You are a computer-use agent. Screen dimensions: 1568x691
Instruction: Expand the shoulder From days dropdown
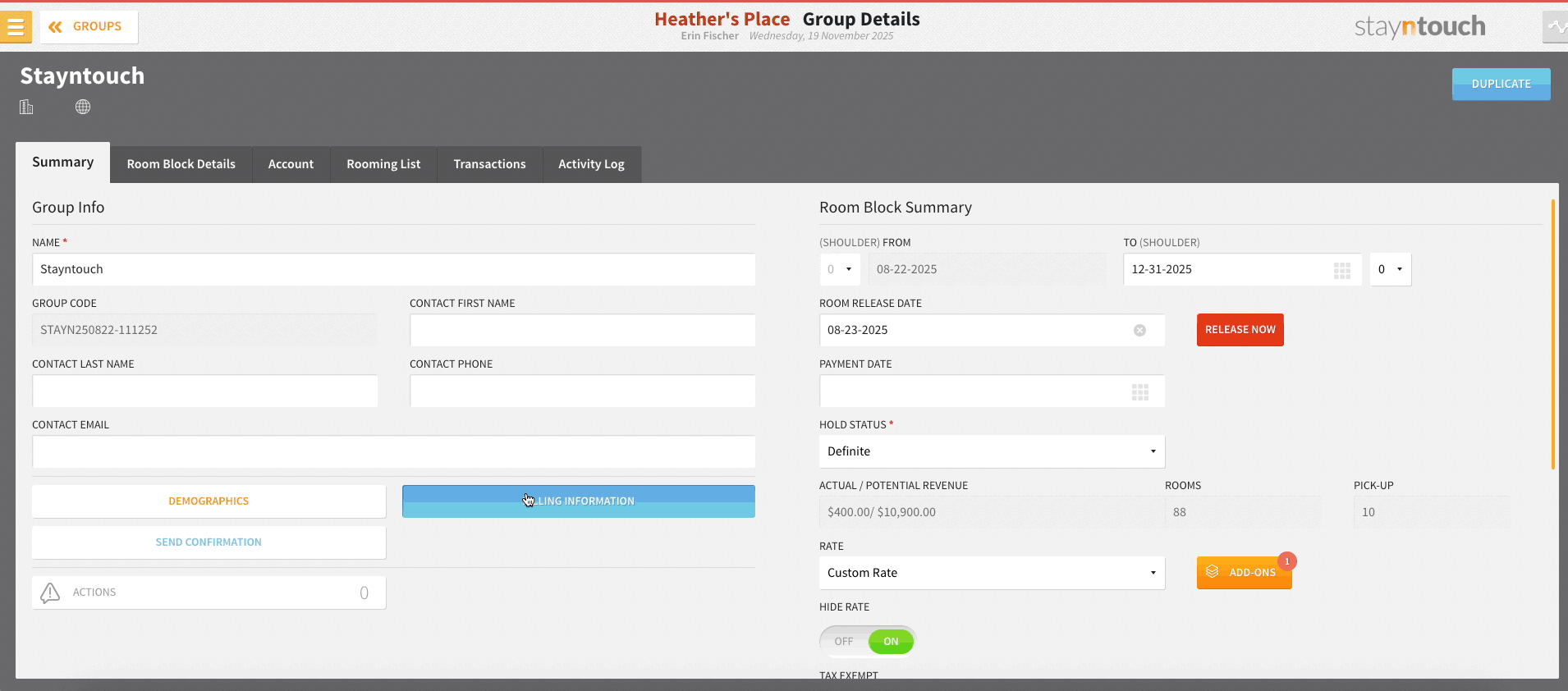point(840,269)
